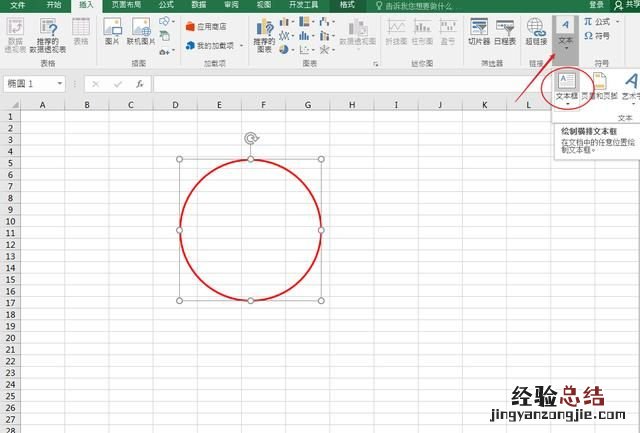Switch to the 公式 (Formulas) ribbon tab
The image size is (640, 433).
coord(166,5)
